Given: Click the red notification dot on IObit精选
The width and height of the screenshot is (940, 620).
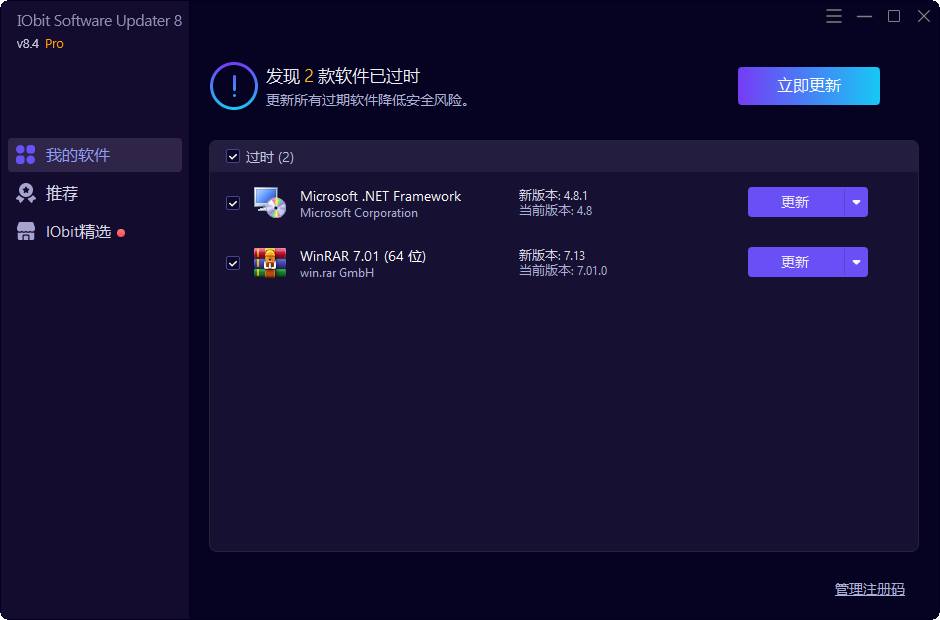Looking at the screenshot, I should (x=120, y=231).
